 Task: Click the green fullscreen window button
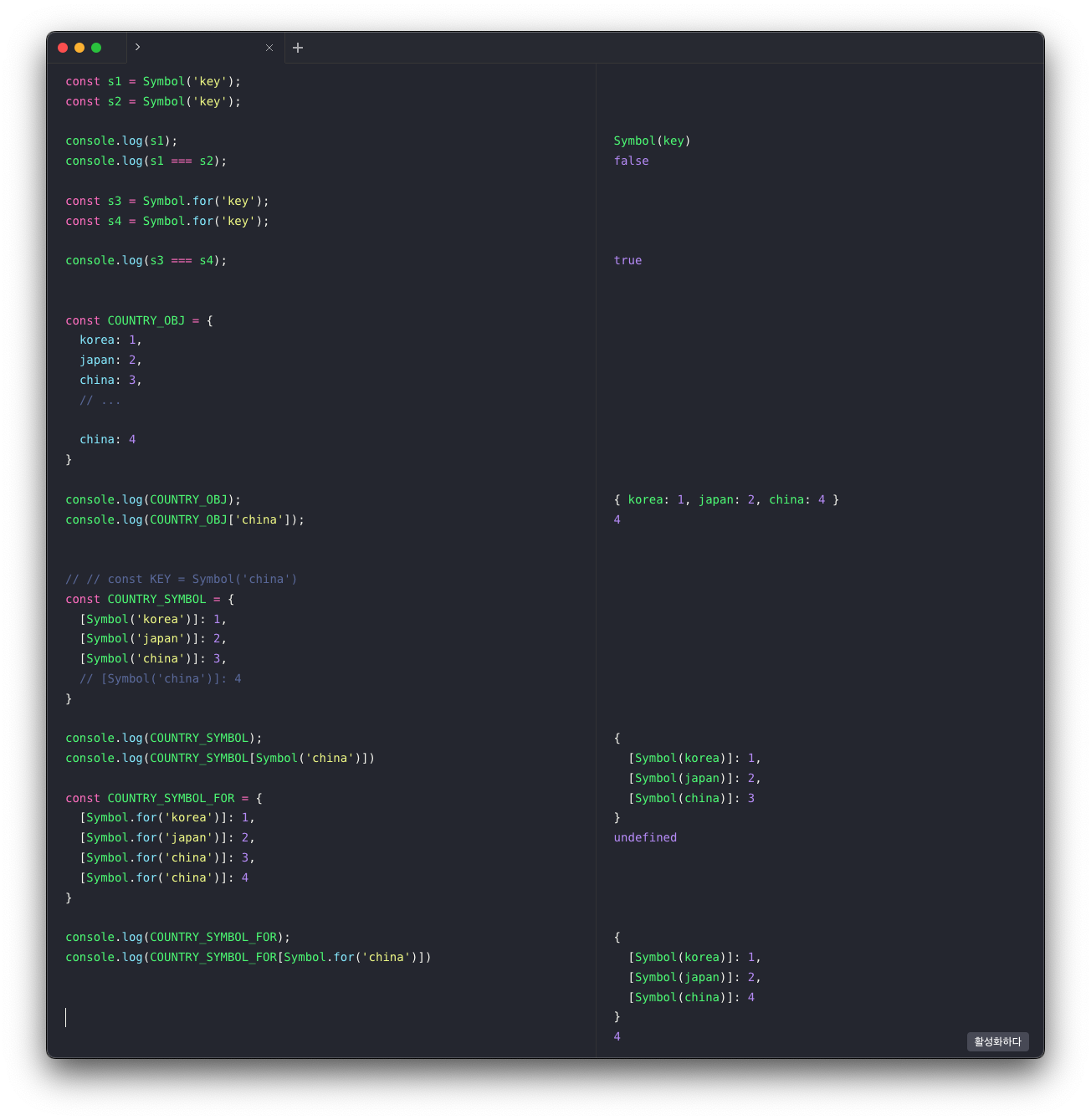pyautogui.click(x=96, y=48)
